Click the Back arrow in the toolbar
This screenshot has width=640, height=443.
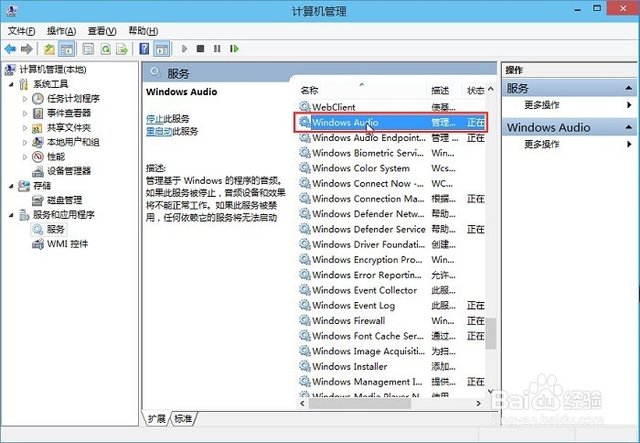tap(11, 48)
